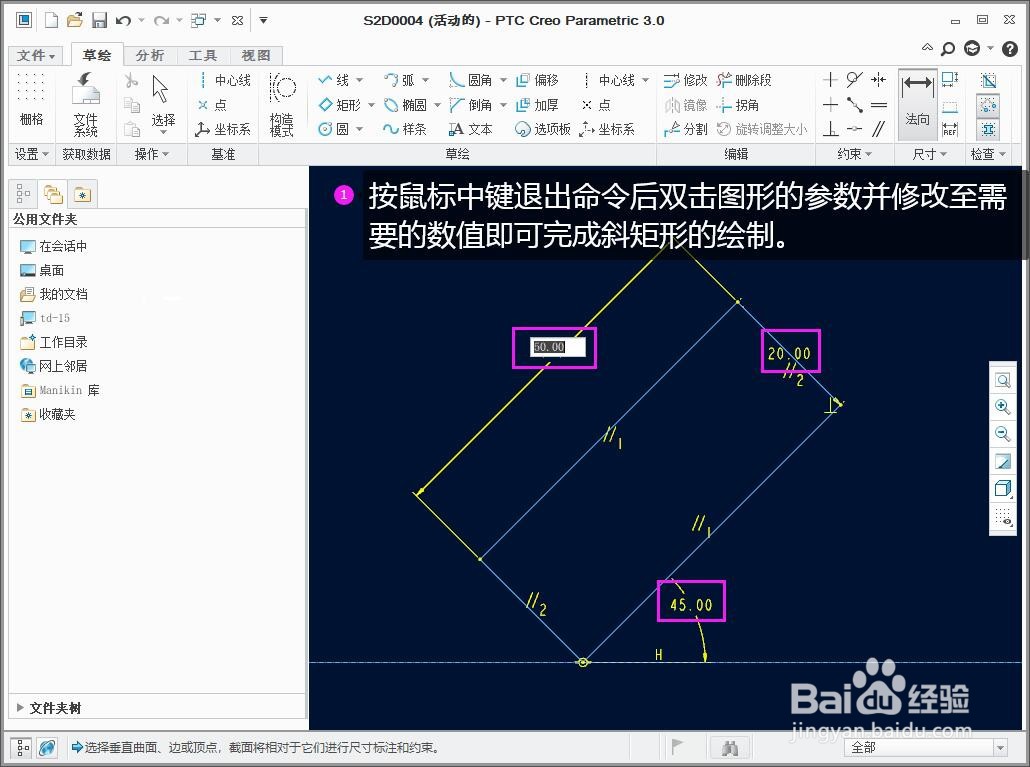
Task: Open the 选项板 palette
Action: pyautogui.click(x=543, y=129)
